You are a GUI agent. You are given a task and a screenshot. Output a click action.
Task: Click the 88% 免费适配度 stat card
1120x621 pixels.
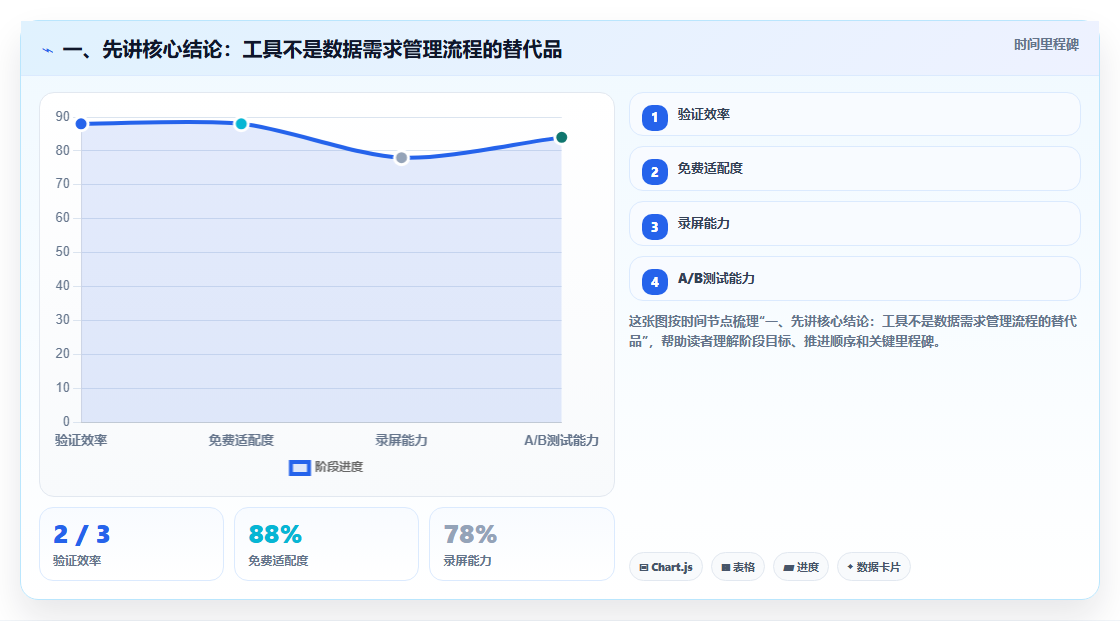326,544
